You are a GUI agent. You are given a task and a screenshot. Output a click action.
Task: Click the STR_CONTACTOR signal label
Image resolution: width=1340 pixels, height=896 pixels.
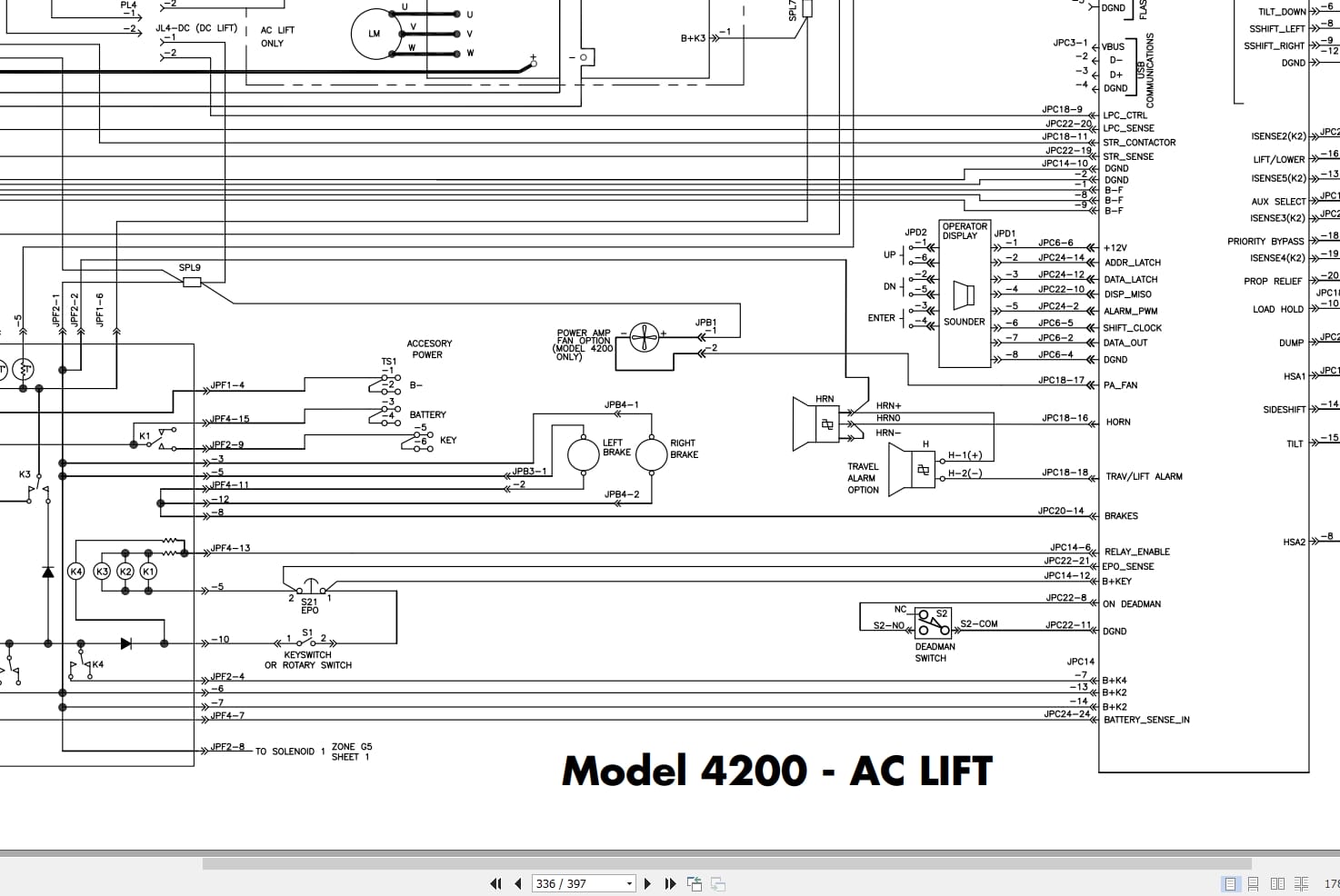pyautogui.click(x=1139, y=143)
